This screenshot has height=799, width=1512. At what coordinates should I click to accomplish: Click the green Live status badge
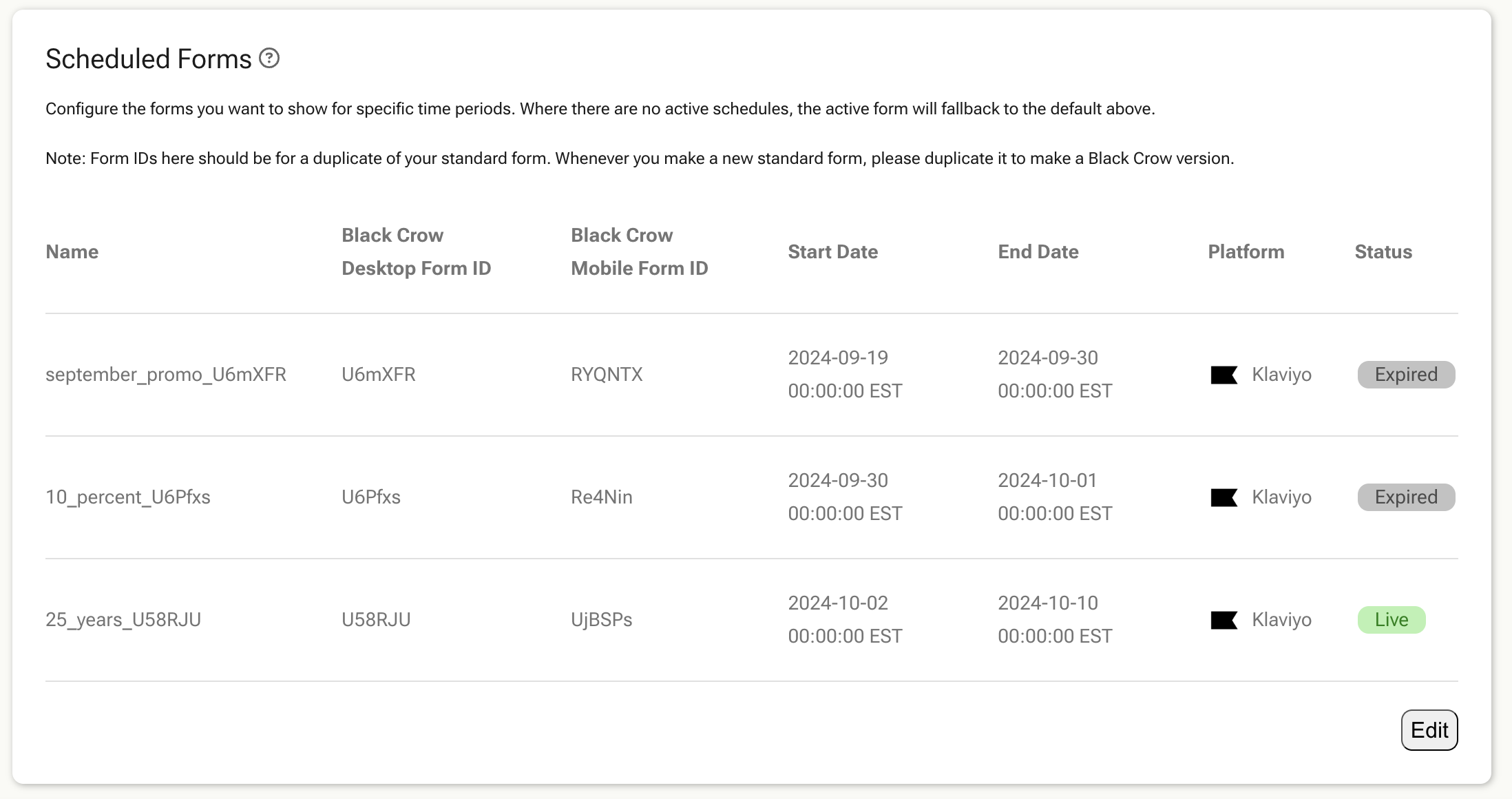[x=1392, y=620]
